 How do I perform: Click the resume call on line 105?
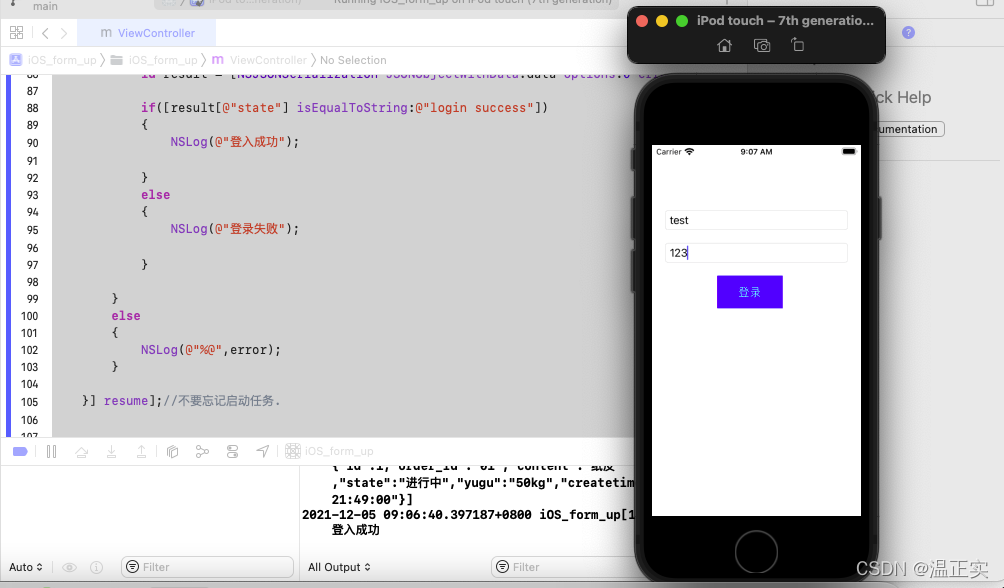[x=126, y=401]
